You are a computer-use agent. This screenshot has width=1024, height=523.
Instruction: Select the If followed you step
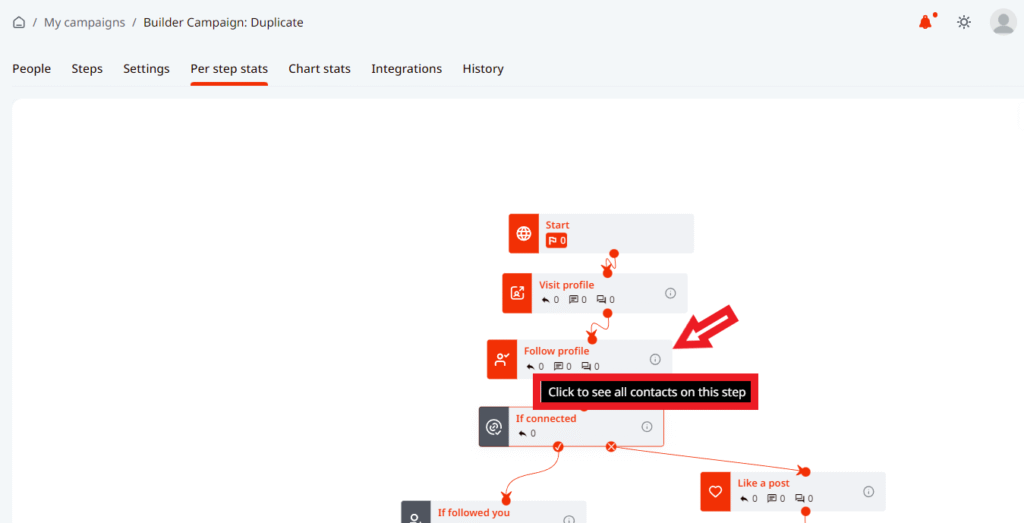473,513
